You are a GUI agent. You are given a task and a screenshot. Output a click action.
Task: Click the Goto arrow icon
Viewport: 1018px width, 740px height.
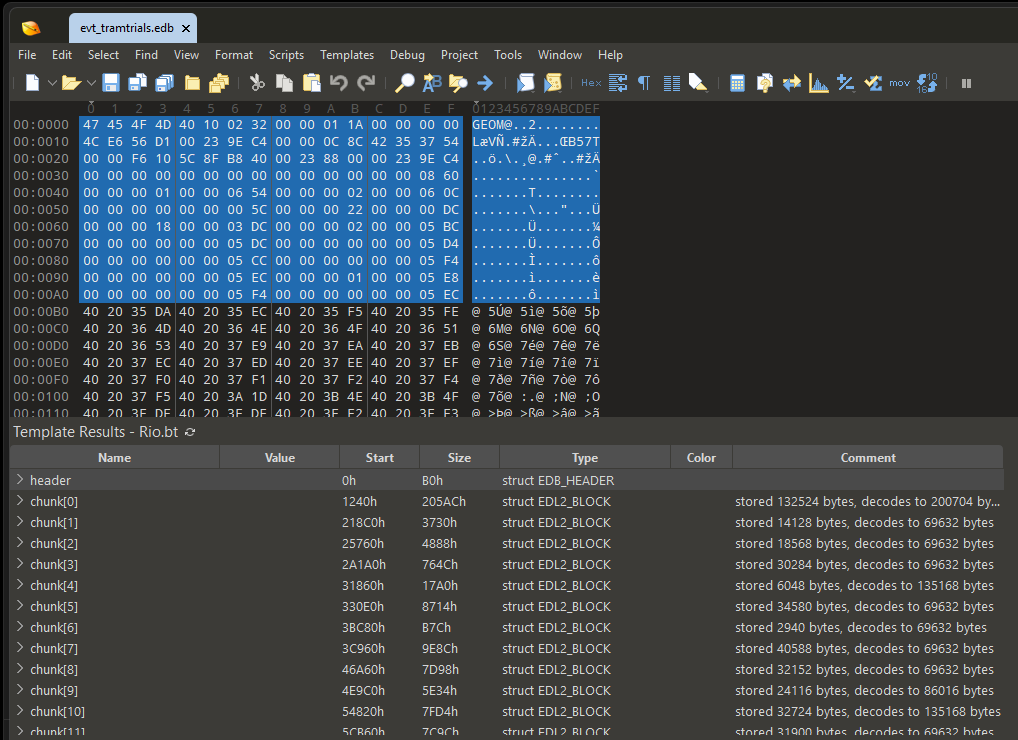tap(485, 83)
